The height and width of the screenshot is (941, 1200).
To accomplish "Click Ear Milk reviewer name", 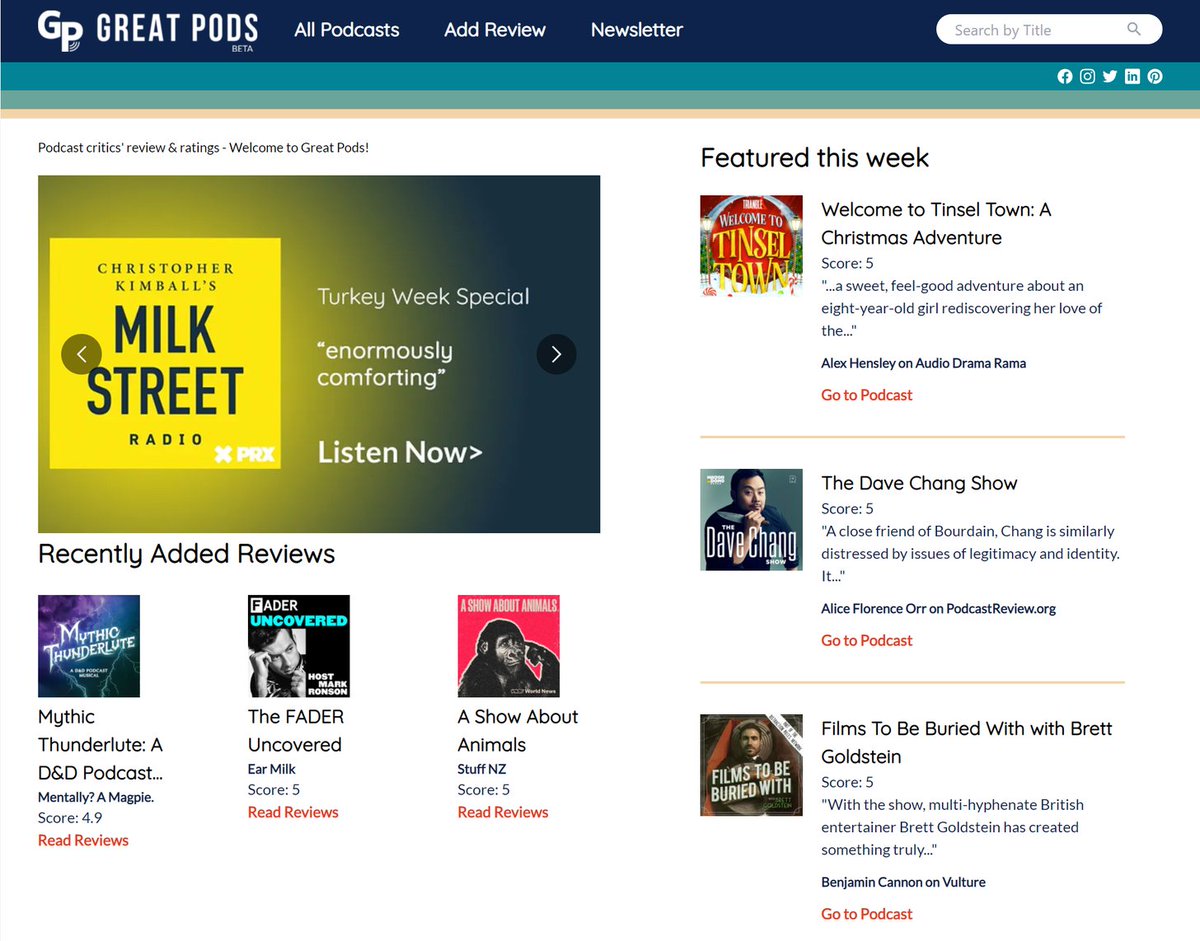I will pos(272,769).
